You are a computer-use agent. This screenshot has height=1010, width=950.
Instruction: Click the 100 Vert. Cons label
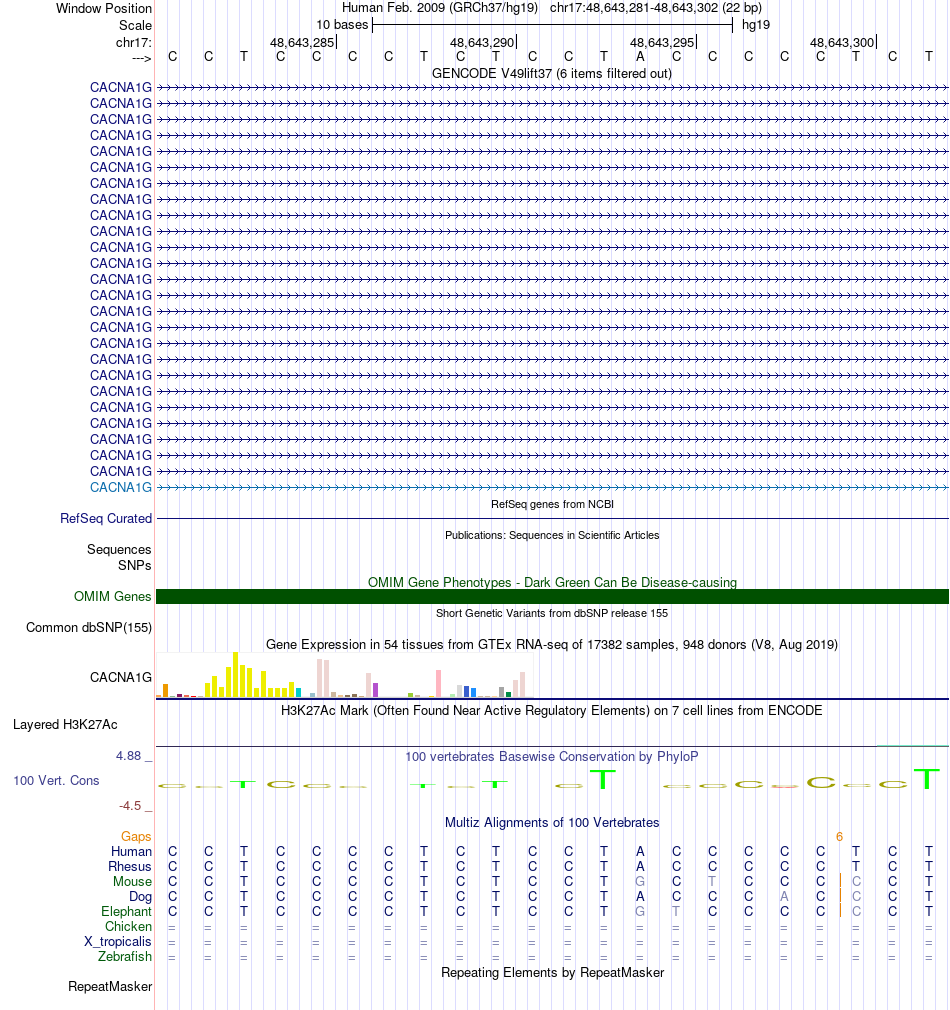coord(57,781)
